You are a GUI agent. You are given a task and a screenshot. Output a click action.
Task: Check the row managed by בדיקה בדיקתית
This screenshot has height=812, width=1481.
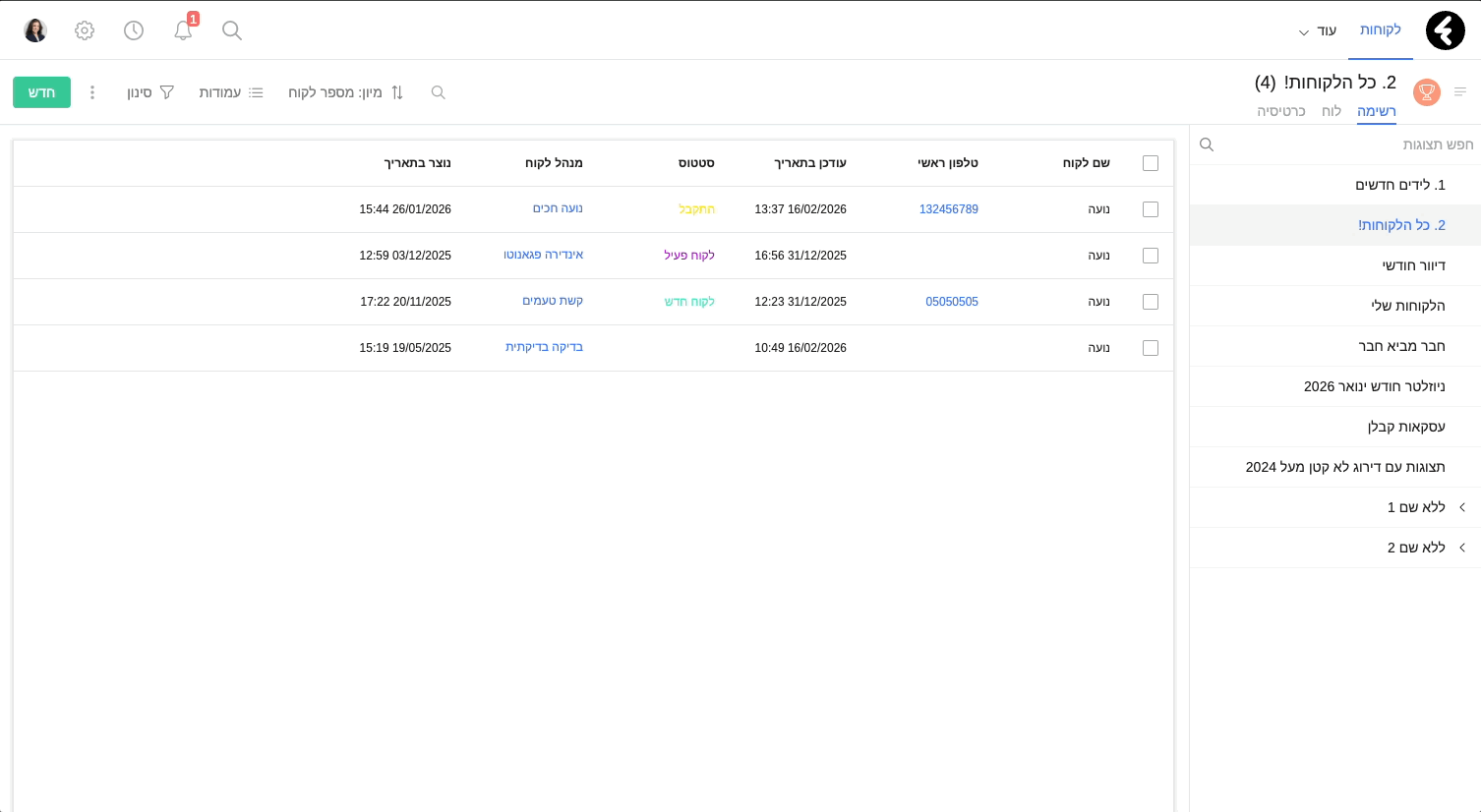click(x=1151, y=348)
